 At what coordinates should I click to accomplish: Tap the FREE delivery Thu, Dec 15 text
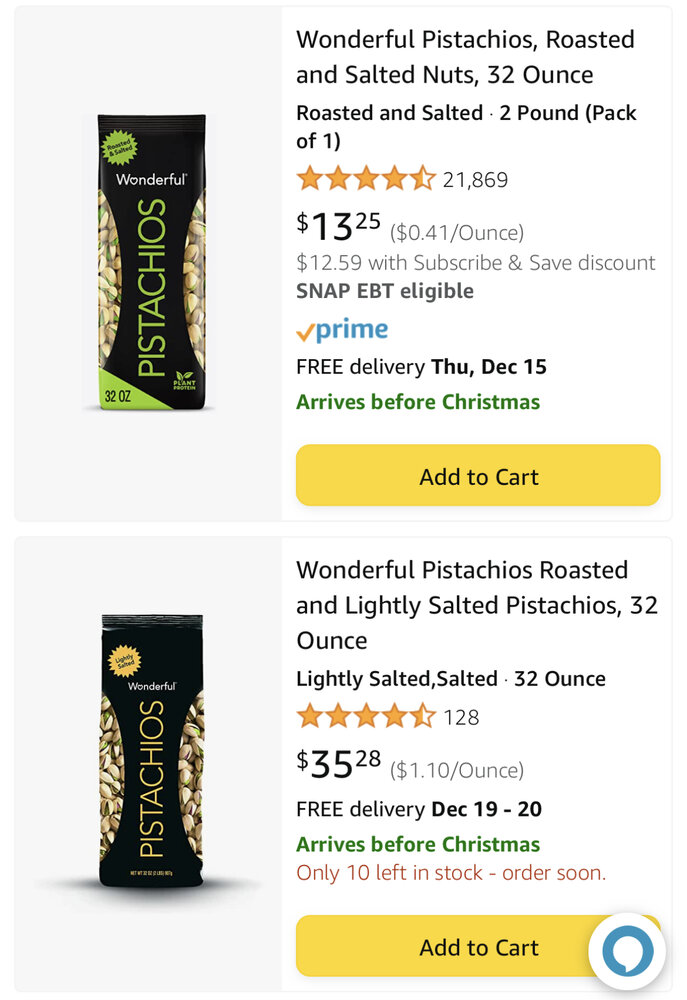[421, 366]
